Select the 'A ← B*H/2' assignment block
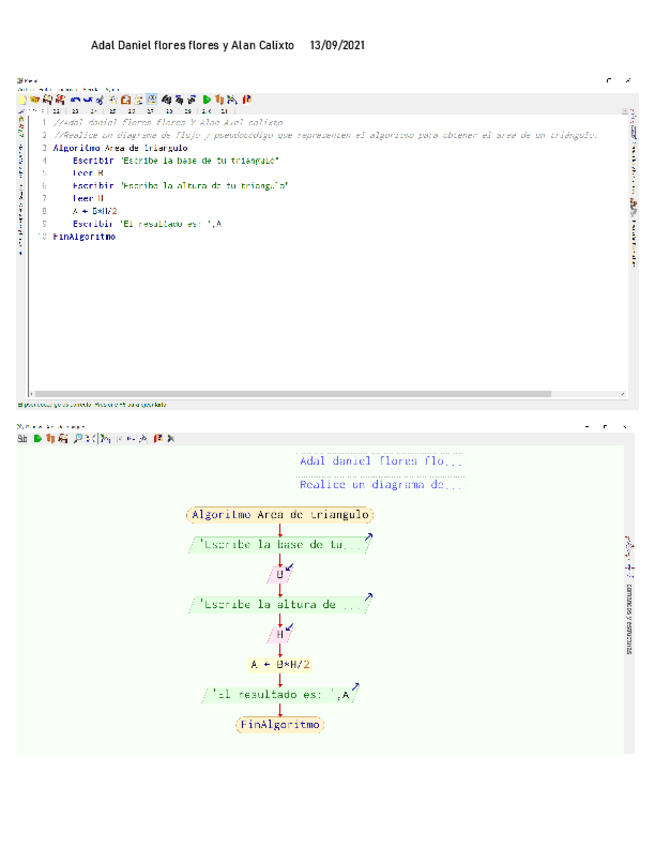This screenshot has width=655, height=848. point(280,664)
